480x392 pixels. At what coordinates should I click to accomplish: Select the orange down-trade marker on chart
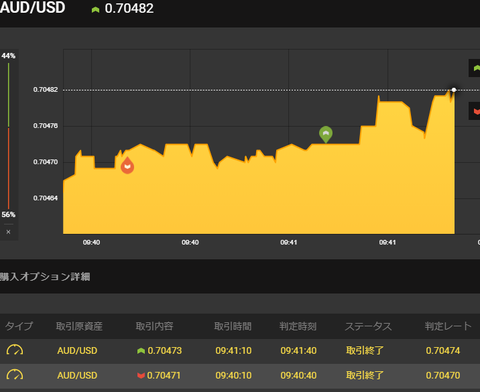point(127,165)
